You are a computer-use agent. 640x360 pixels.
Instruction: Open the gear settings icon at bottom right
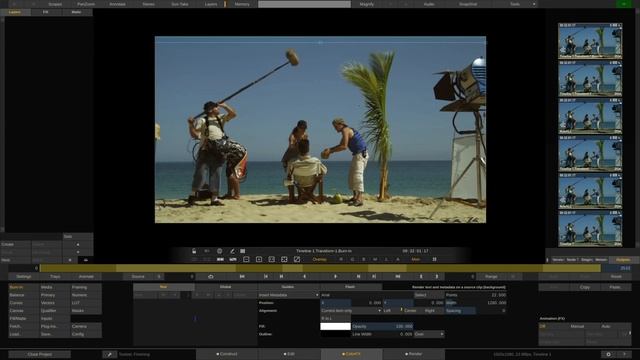[x=608, y=354]
